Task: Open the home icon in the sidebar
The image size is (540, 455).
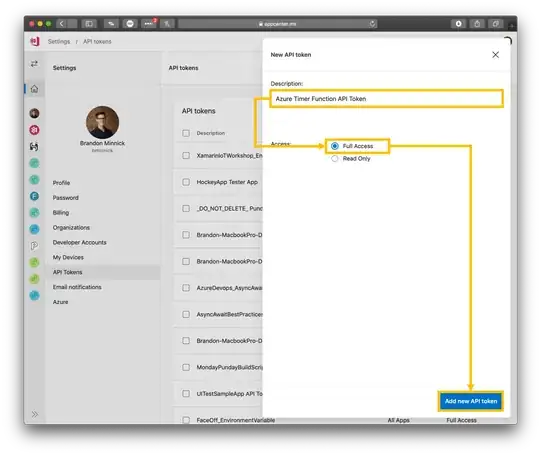Action: (x=34, y=89)
